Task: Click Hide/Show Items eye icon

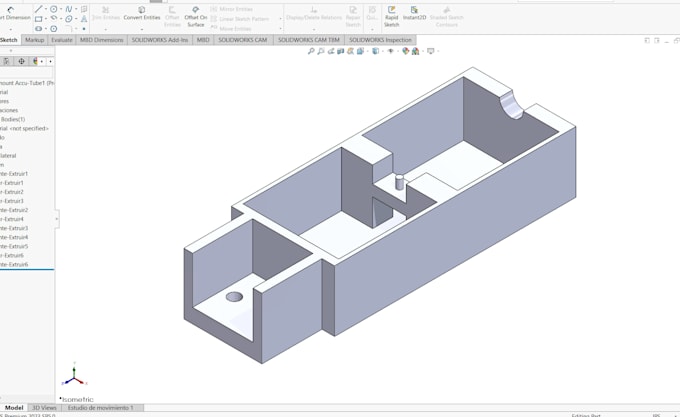Action: [x=391, y=51]
